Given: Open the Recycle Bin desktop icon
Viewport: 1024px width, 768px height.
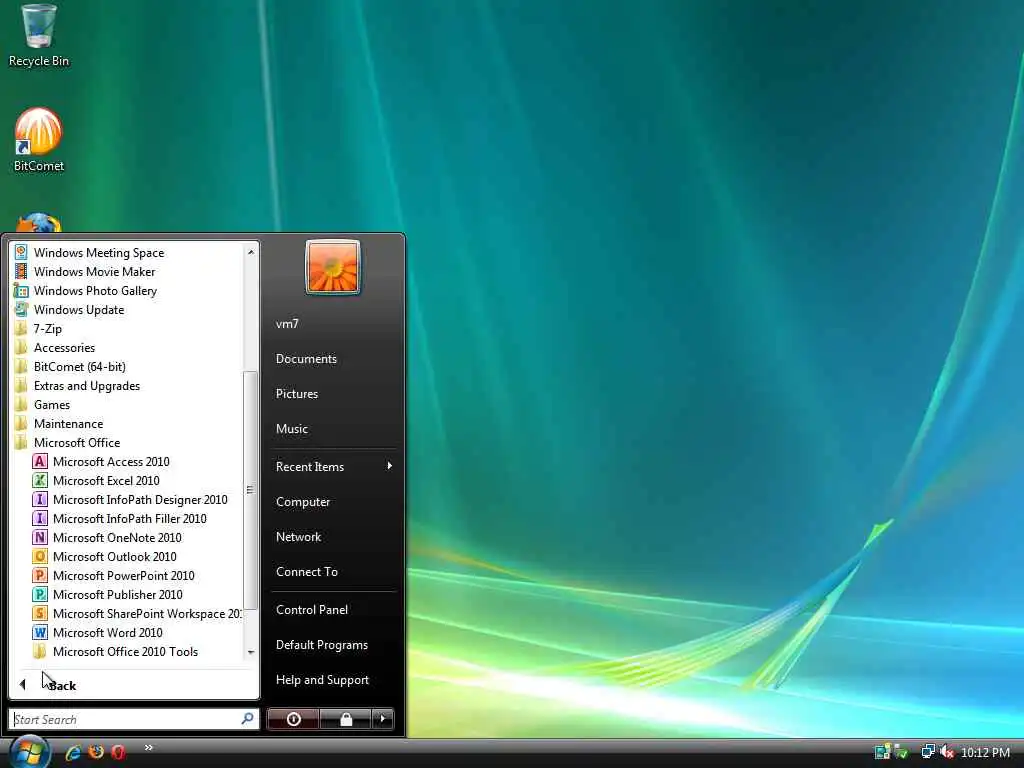Looking at the screenshot, I should click(x=39, y=36).
